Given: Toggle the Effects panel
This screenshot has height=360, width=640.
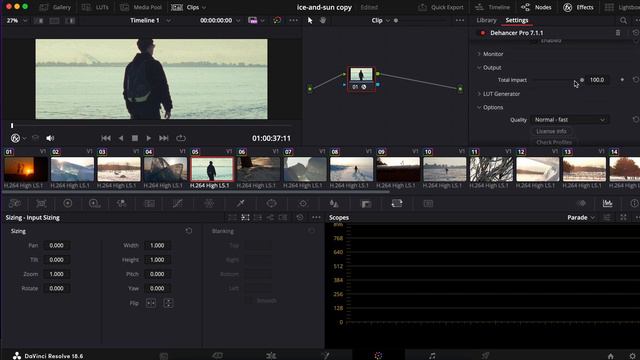Looking at the screenshot, I should tap(578, 7).
